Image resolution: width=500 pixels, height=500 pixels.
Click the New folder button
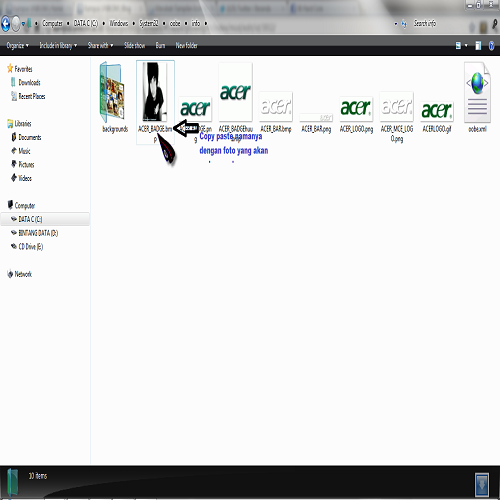click(187, 45)
